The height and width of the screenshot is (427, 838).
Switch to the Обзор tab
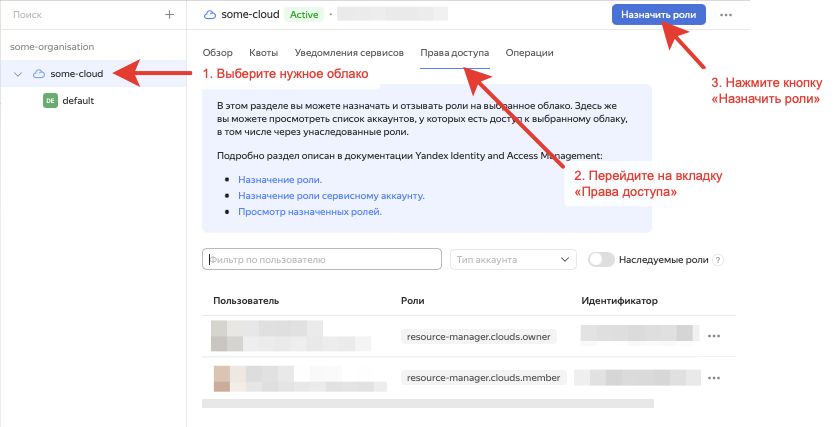click(217, 52)
